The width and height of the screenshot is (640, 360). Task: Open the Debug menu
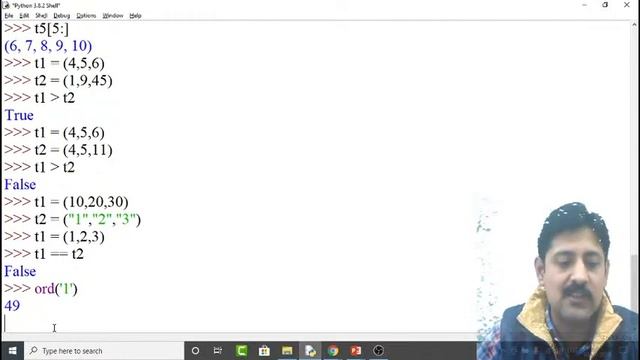click(62, 16)
